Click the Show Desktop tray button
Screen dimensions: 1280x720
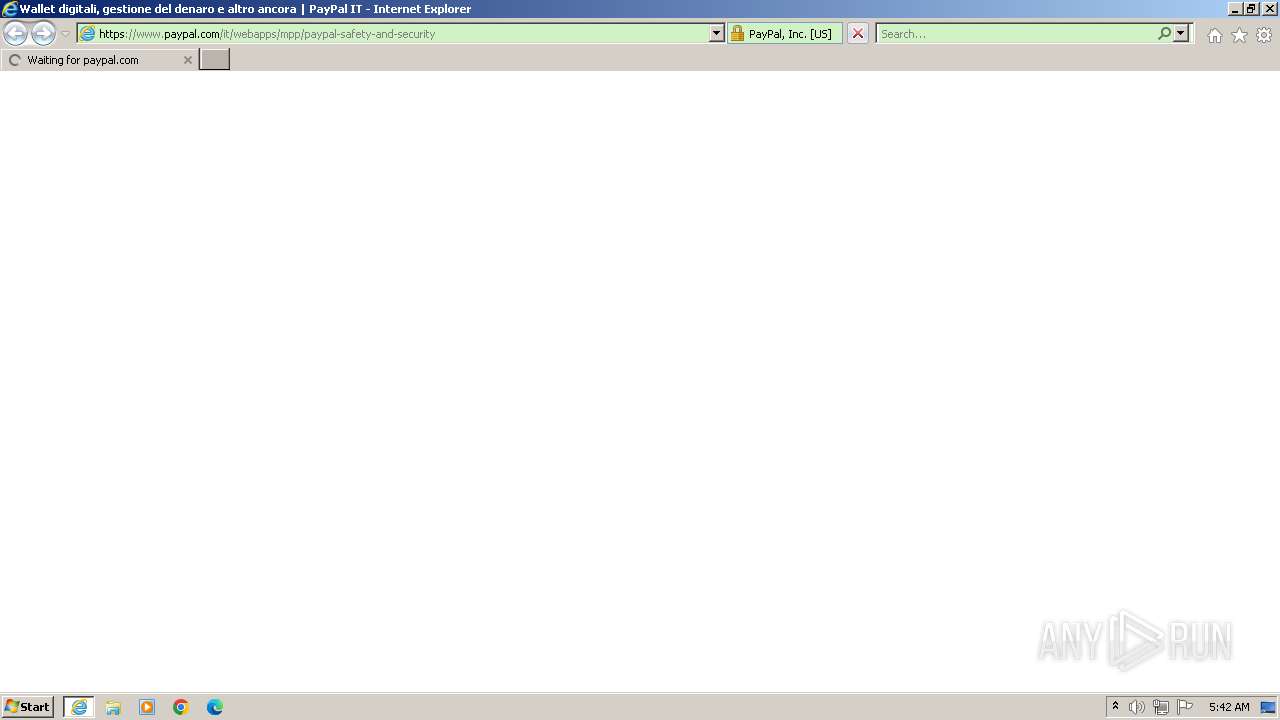click(x=1269, y=707)
